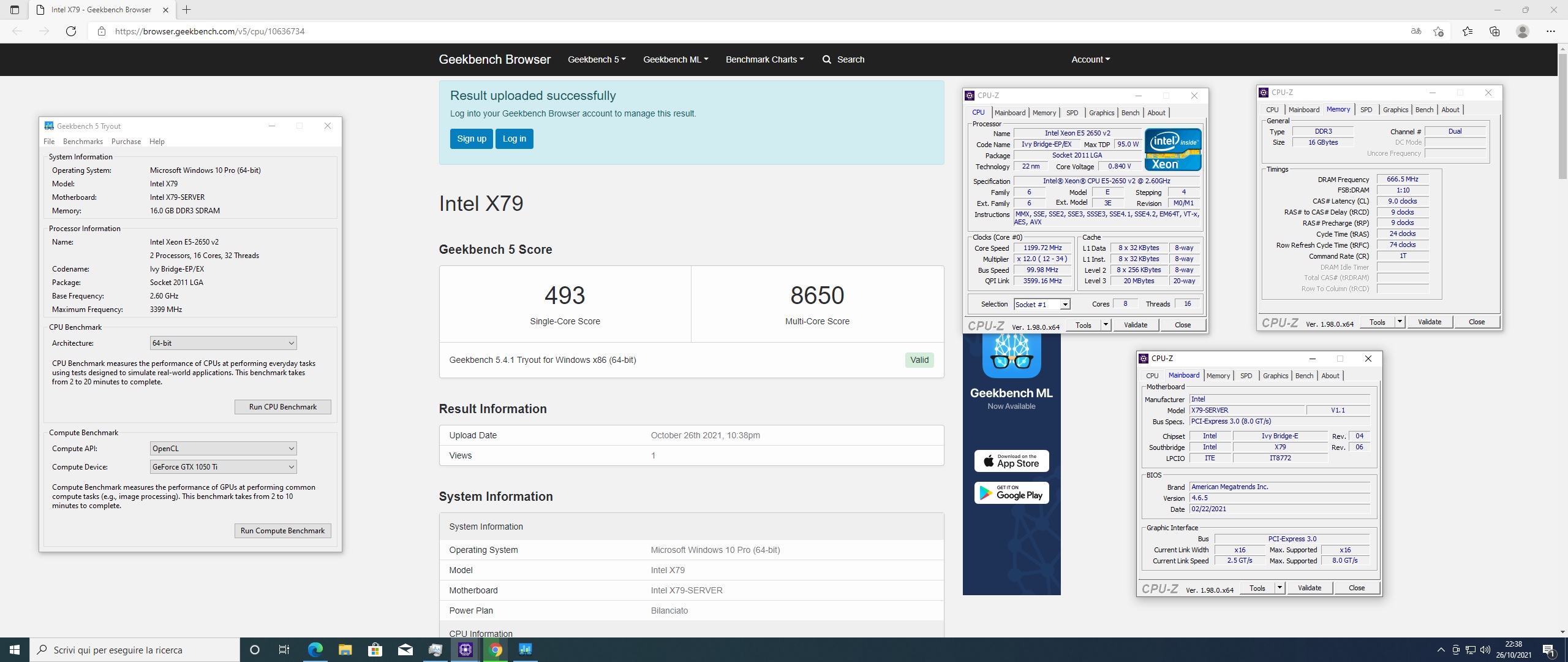View site information lock icon

pyautogui.click(x=102, y=31)
